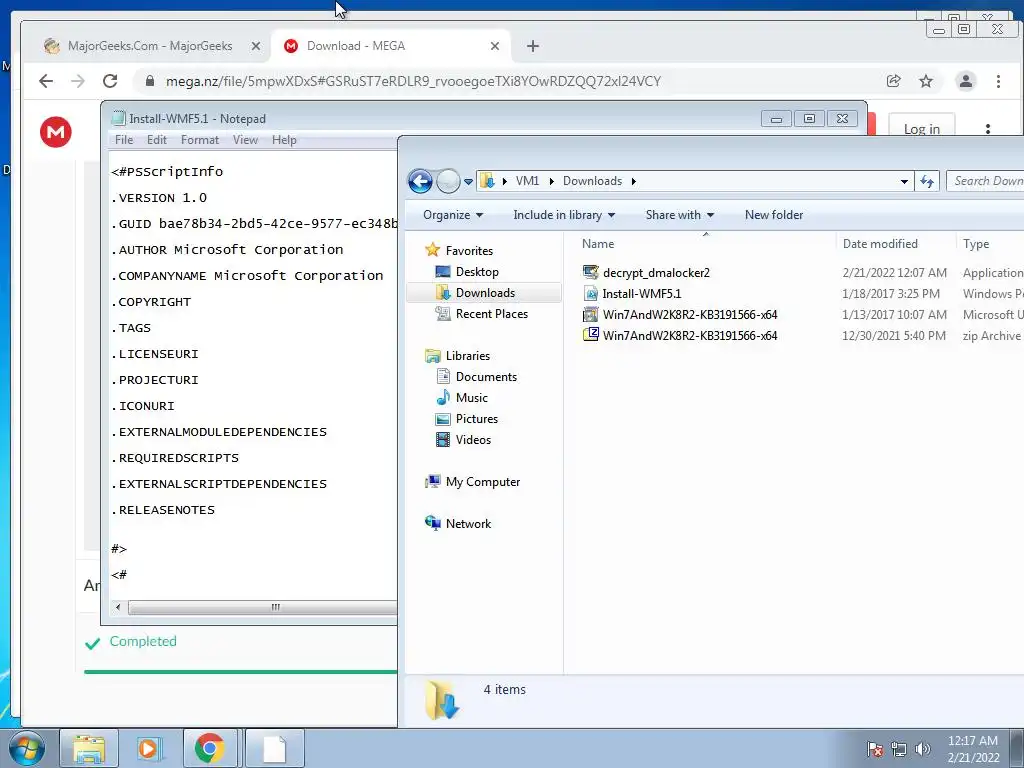The width and height of the screenshot is (1024, 768).
Task: Click Downloads in the Explorer breadcrumb
Action: (592, 181)
